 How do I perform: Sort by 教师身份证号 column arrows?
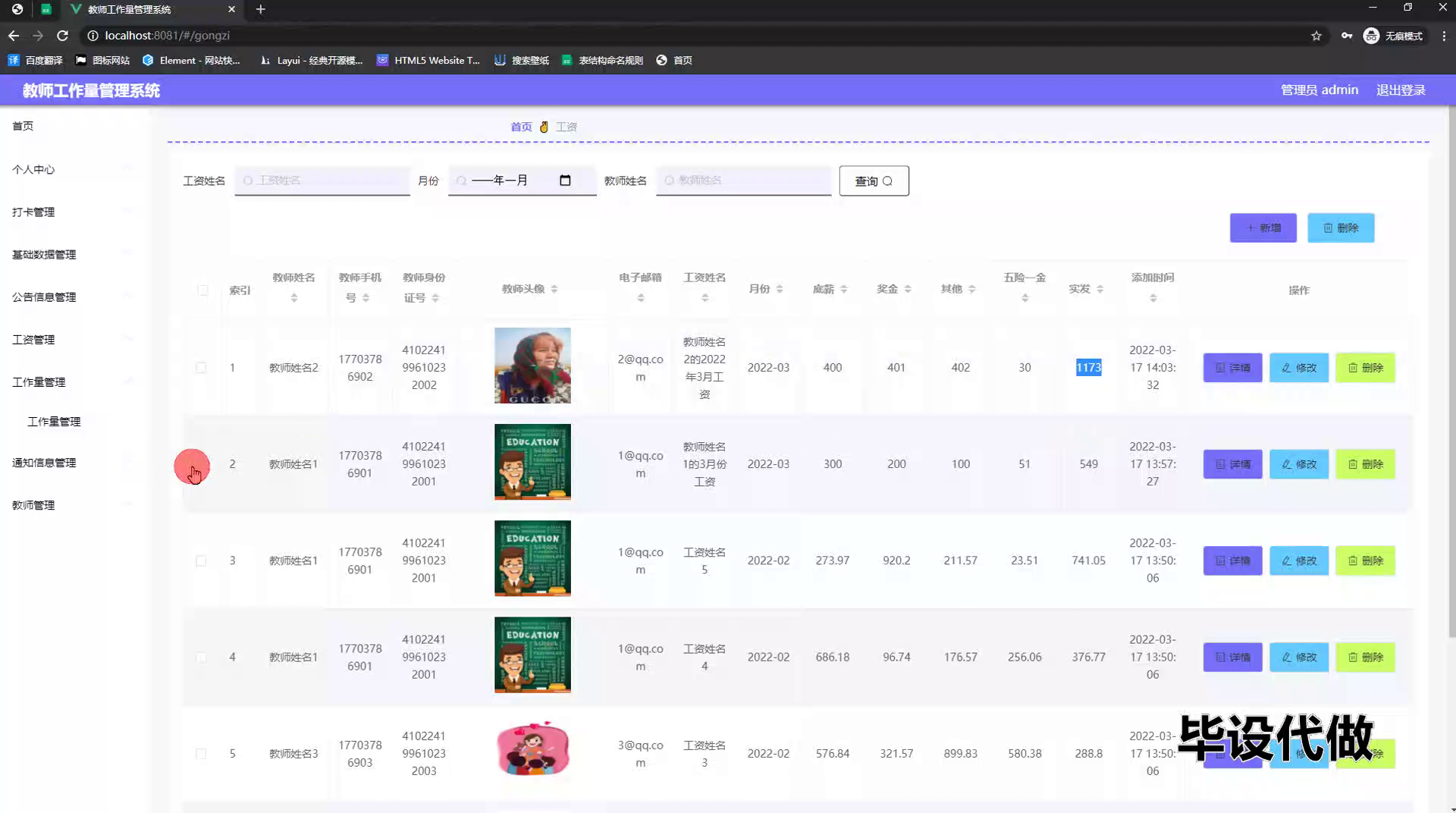[x=435, y=298]
